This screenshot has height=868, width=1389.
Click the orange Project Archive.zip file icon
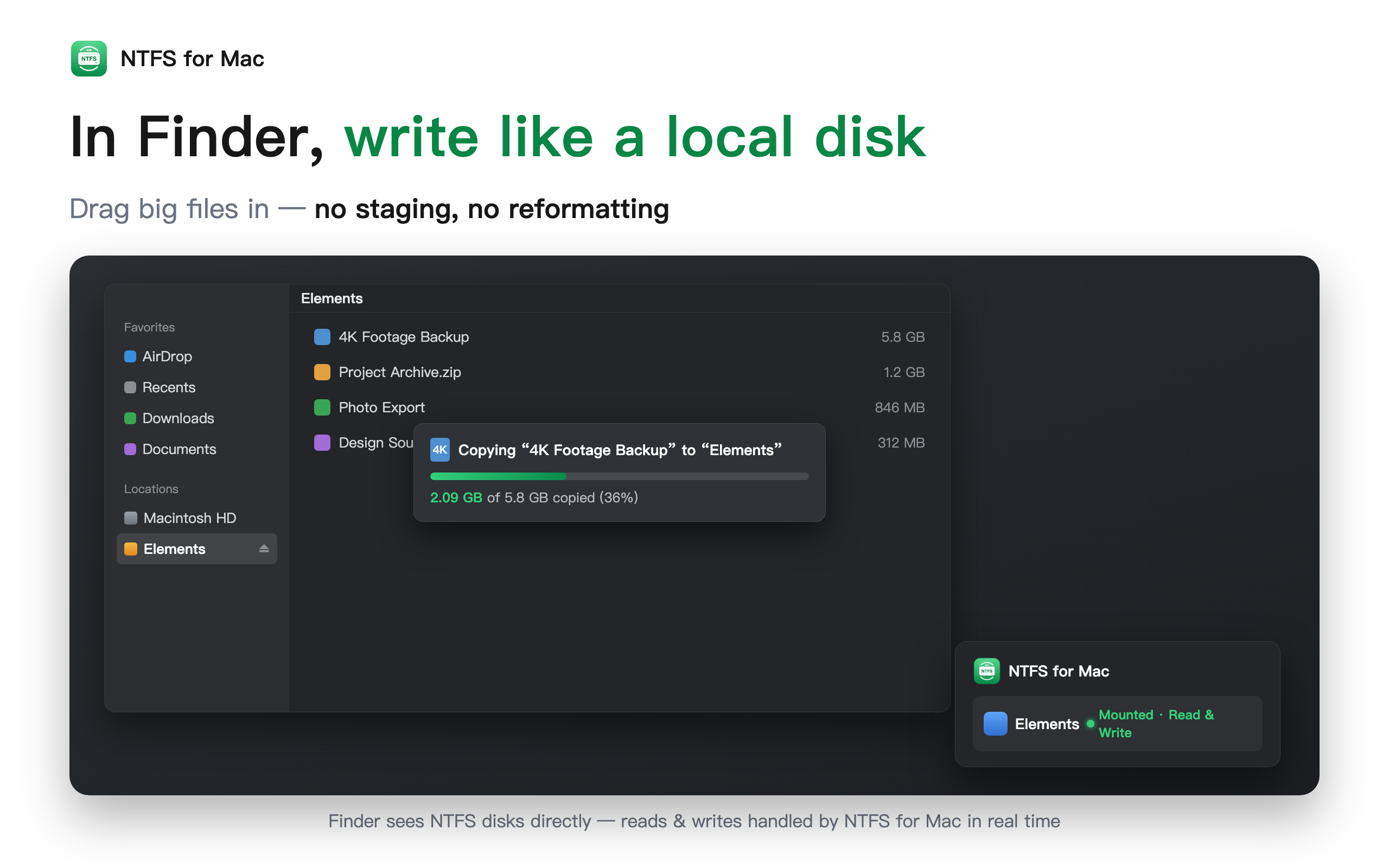click(x=323, y=372)
